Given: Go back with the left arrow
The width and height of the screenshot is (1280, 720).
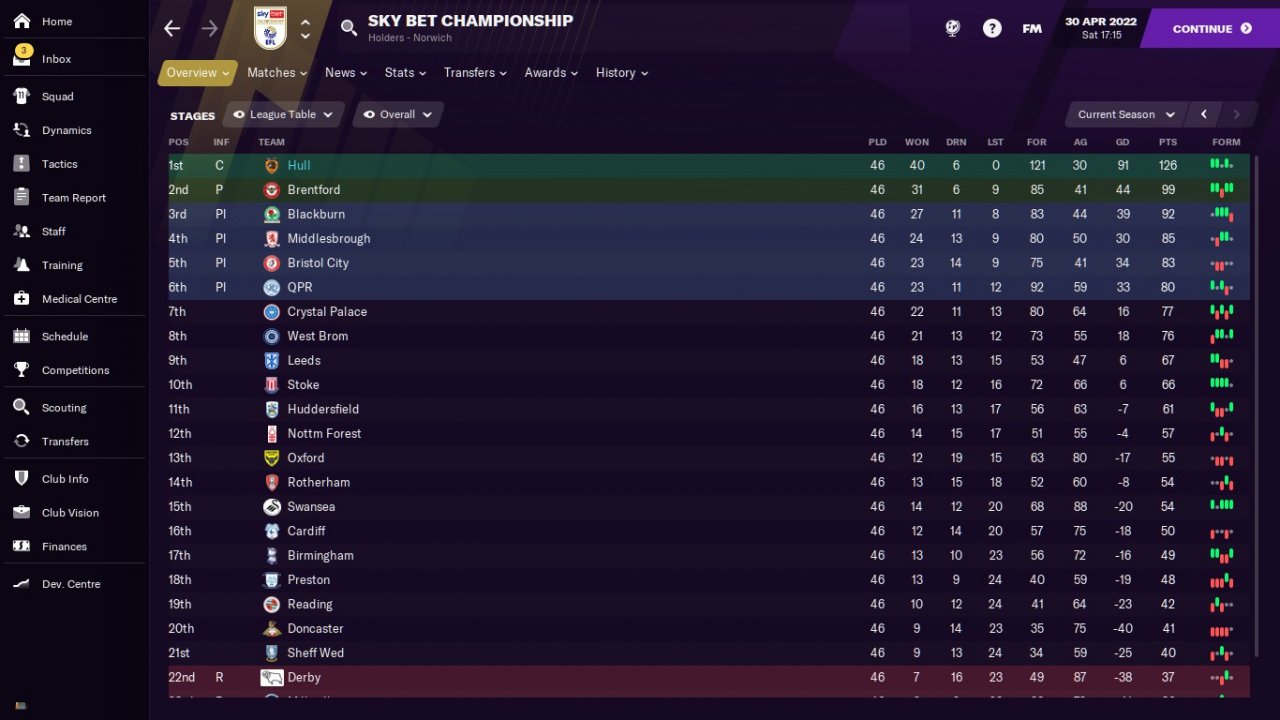Looking at the screenshot, I should coord(172,28).
